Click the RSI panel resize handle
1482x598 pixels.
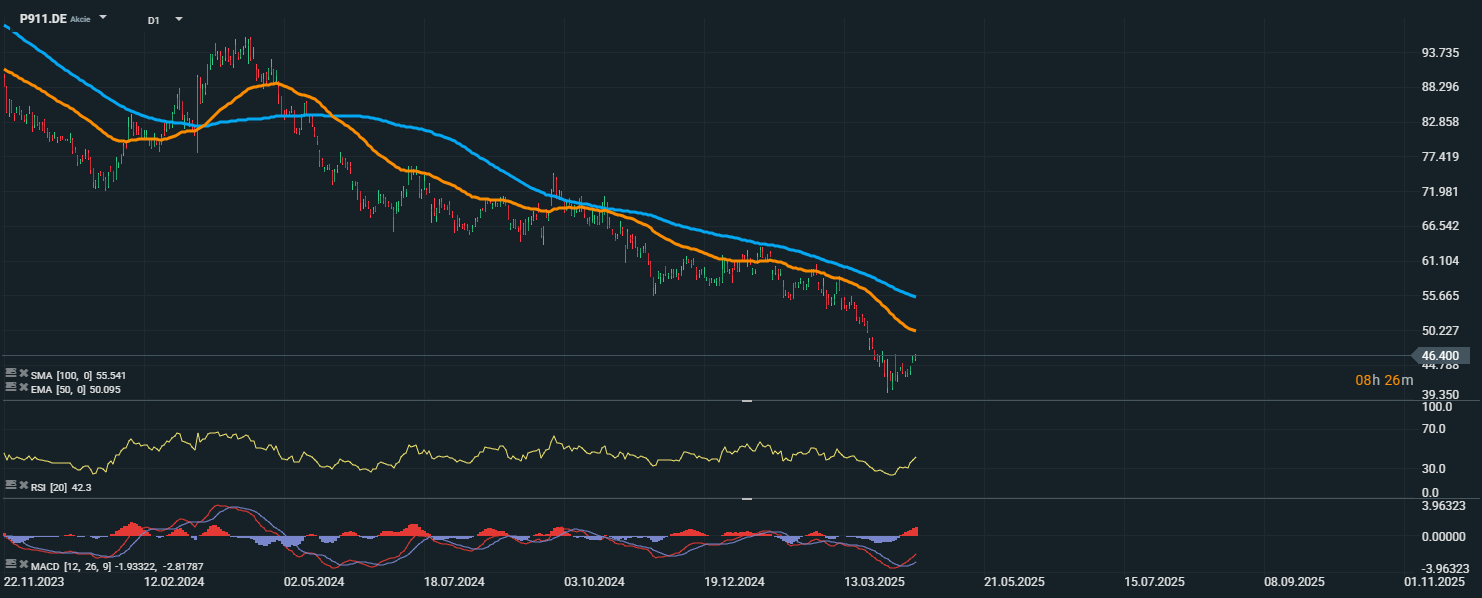coord(746,400)
